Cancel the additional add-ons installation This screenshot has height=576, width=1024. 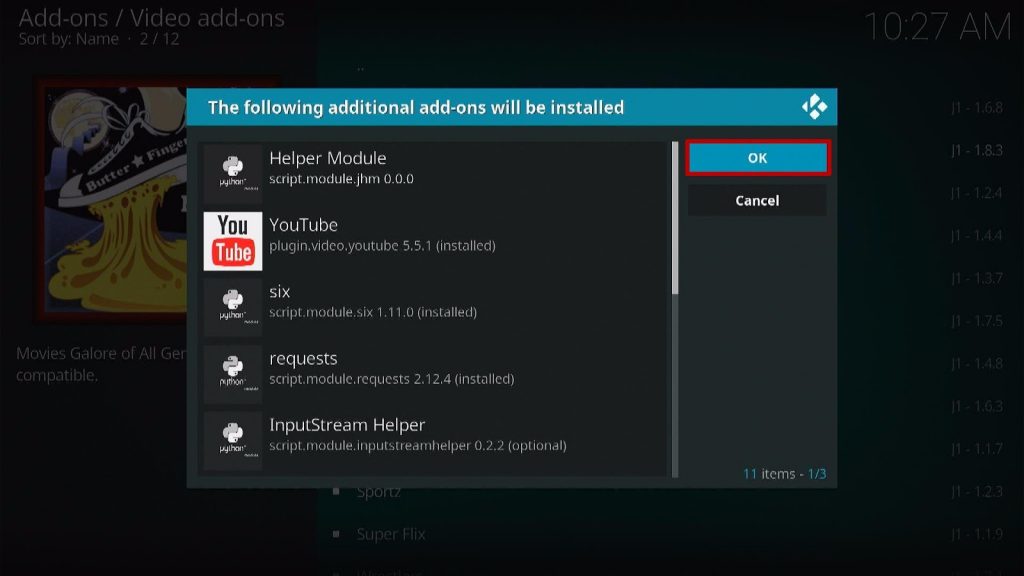[758, 200]
